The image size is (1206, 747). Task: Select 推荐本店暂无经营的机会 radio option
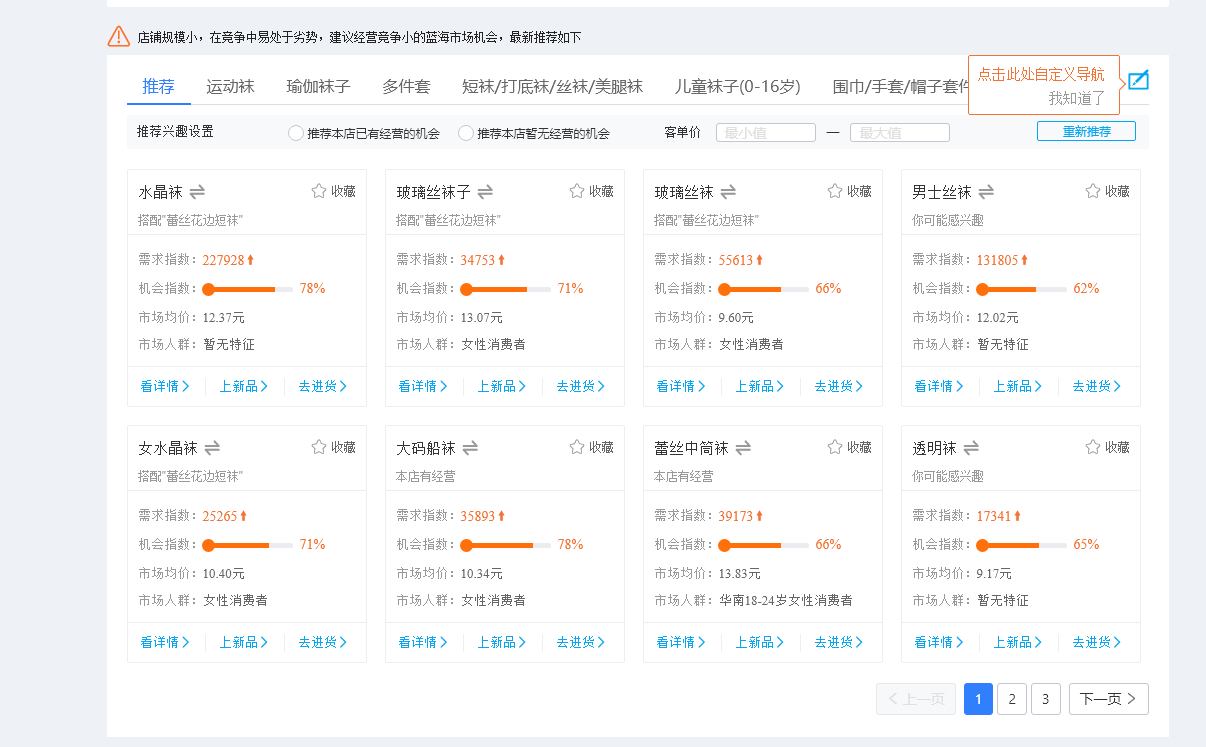coord(466,133)
